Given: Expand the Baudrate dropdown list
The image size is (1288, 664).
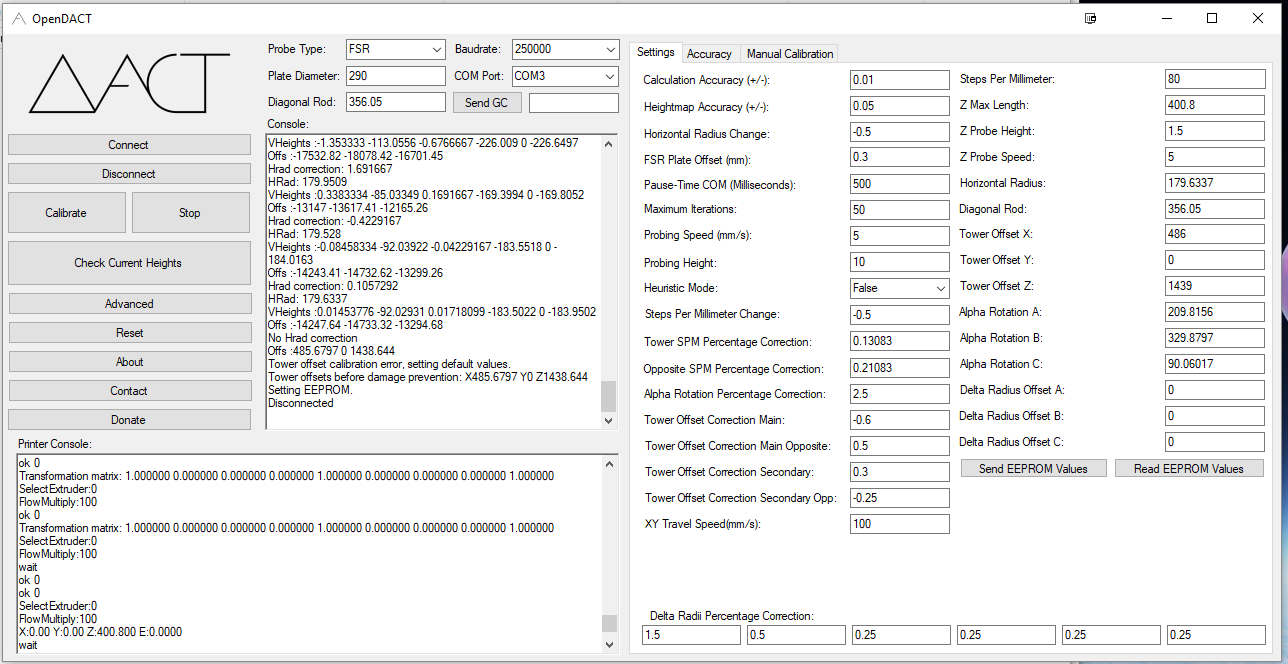Looking at the screenshot, I should (565, 49).
